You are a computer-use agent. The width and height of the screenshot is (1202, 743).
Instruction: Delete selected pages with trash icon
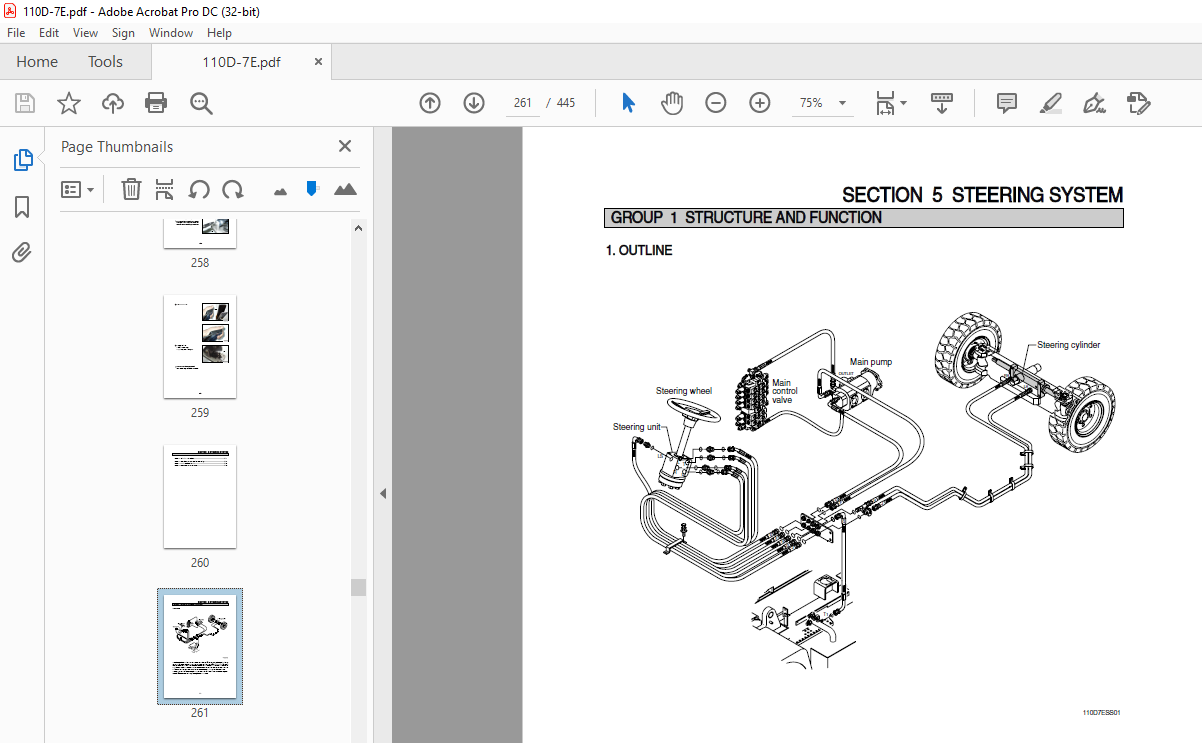(x=131, y=189)
